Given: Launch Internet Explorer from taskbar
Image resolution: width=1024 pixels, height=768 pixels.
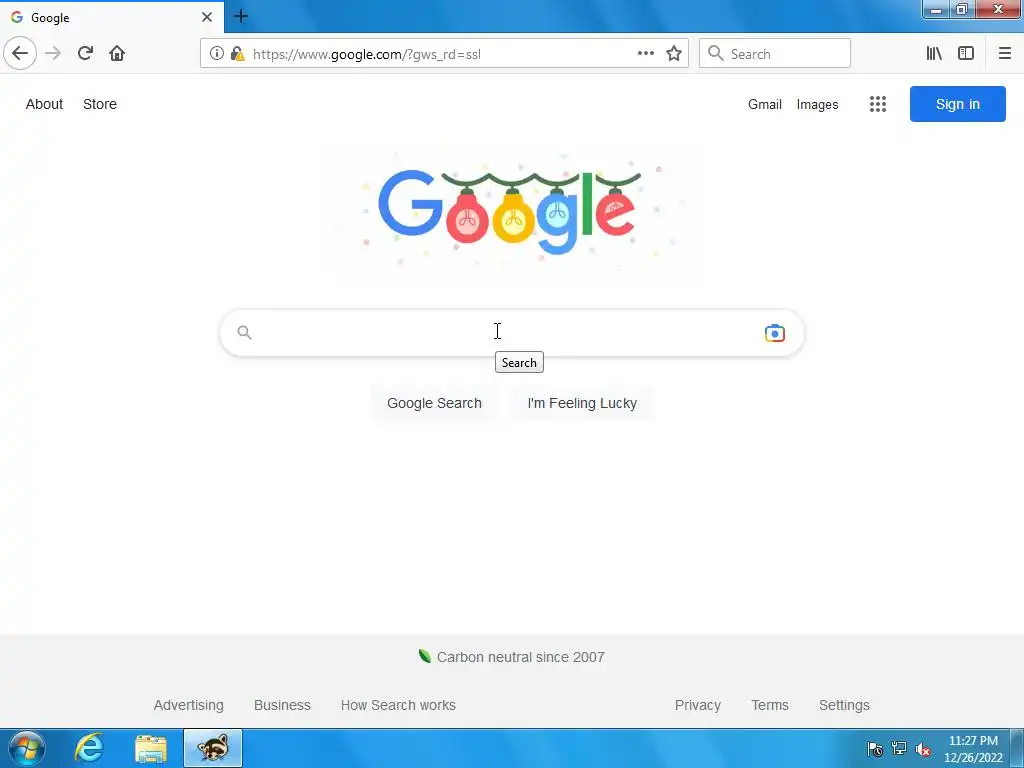Looking at the screenshot, I should (x=89, y=748).
